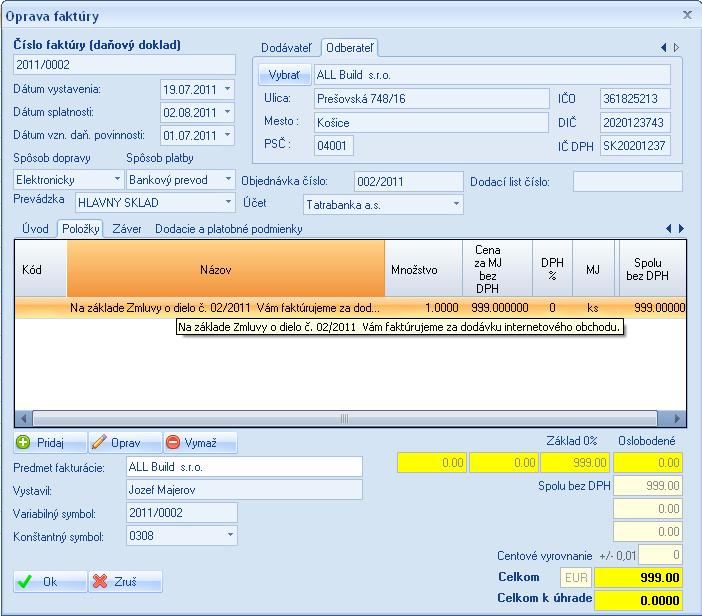
Task: Switch to Odberateľ tab
Action: 349,48
